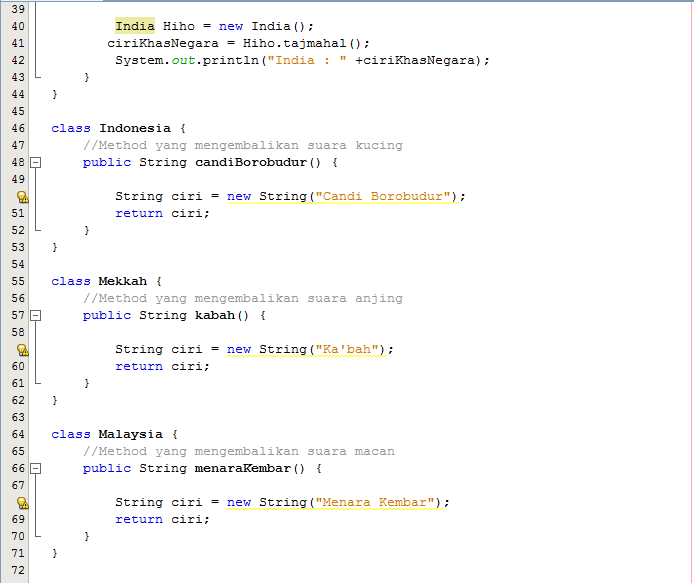Click the "India : " string literal

[x=307, y=60]
